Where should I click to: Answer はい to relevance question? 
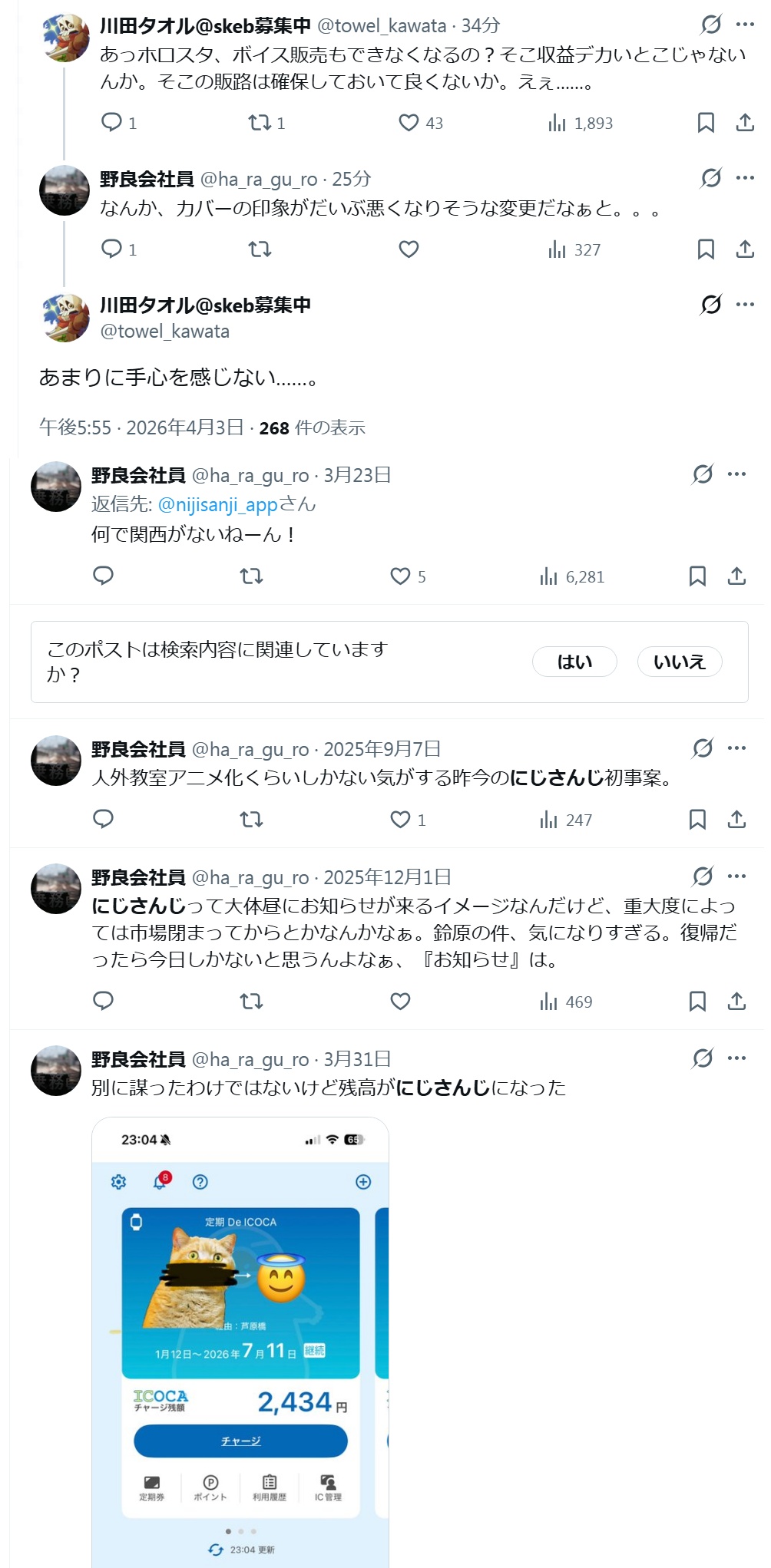[x=574, y=662]
